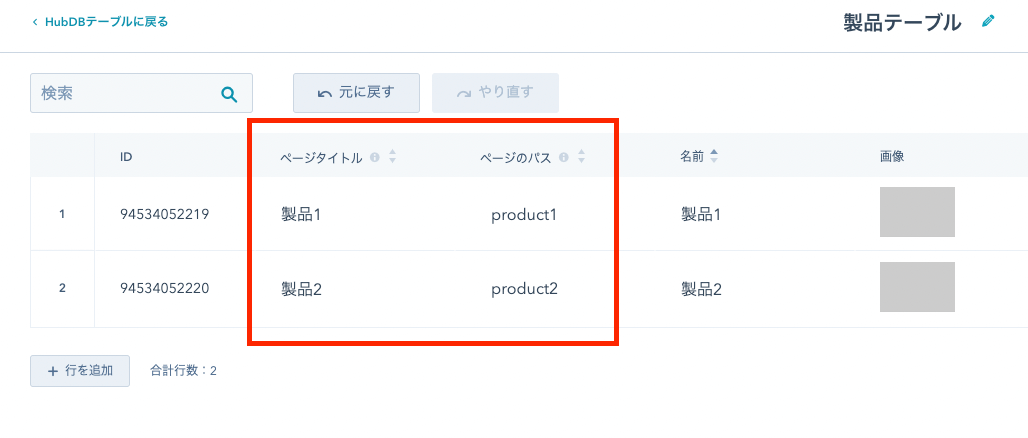Click the row number 1 cell

click(62, 214)
